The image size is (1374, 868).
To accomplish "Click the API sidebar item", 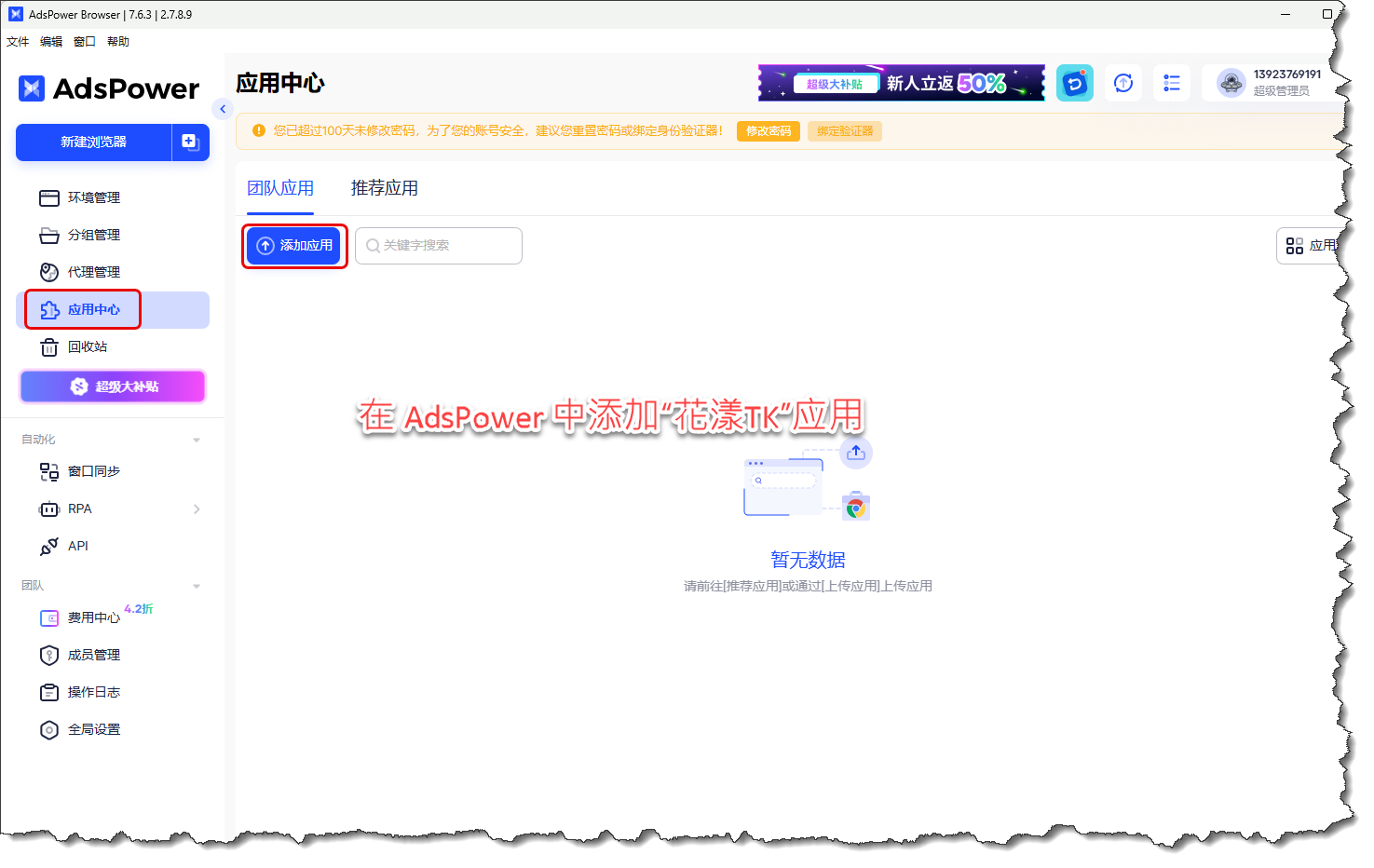I will pos(77,546).
